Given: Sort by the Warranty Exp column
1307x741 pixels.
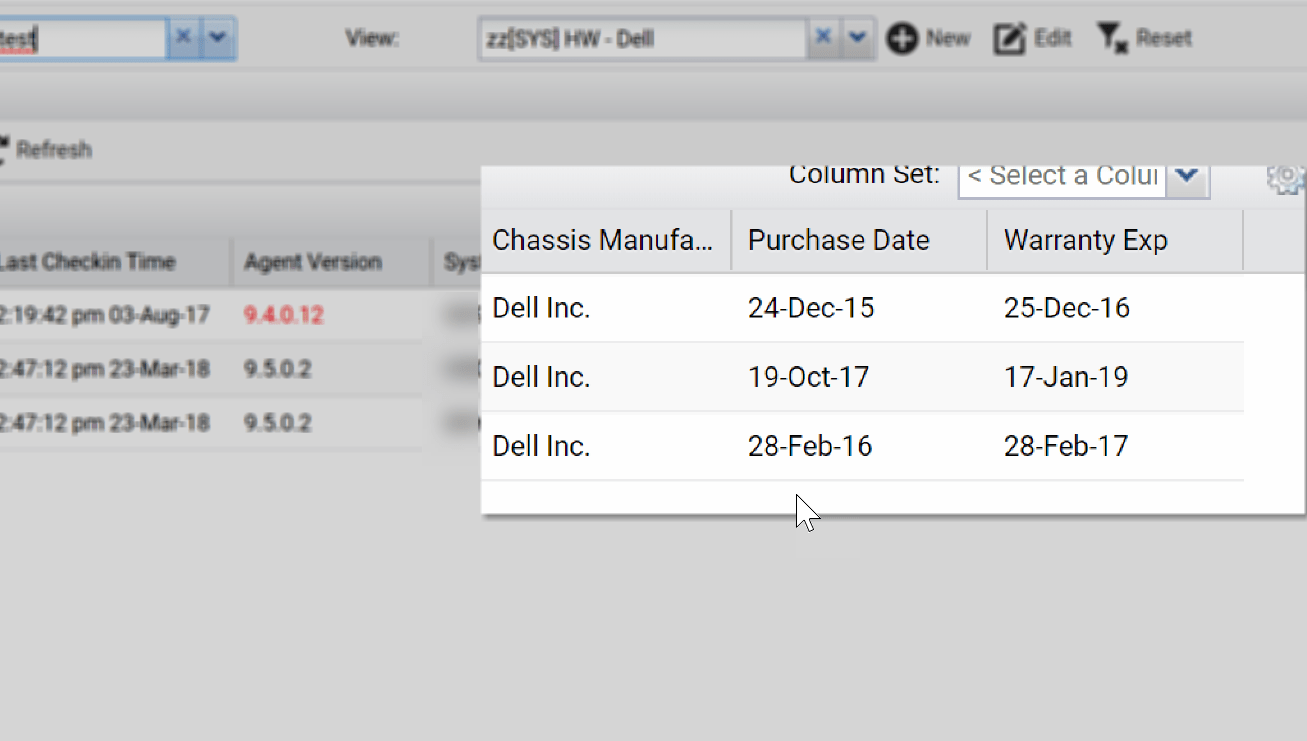Looking at the screenshot, I should [x=1085, y=240].
